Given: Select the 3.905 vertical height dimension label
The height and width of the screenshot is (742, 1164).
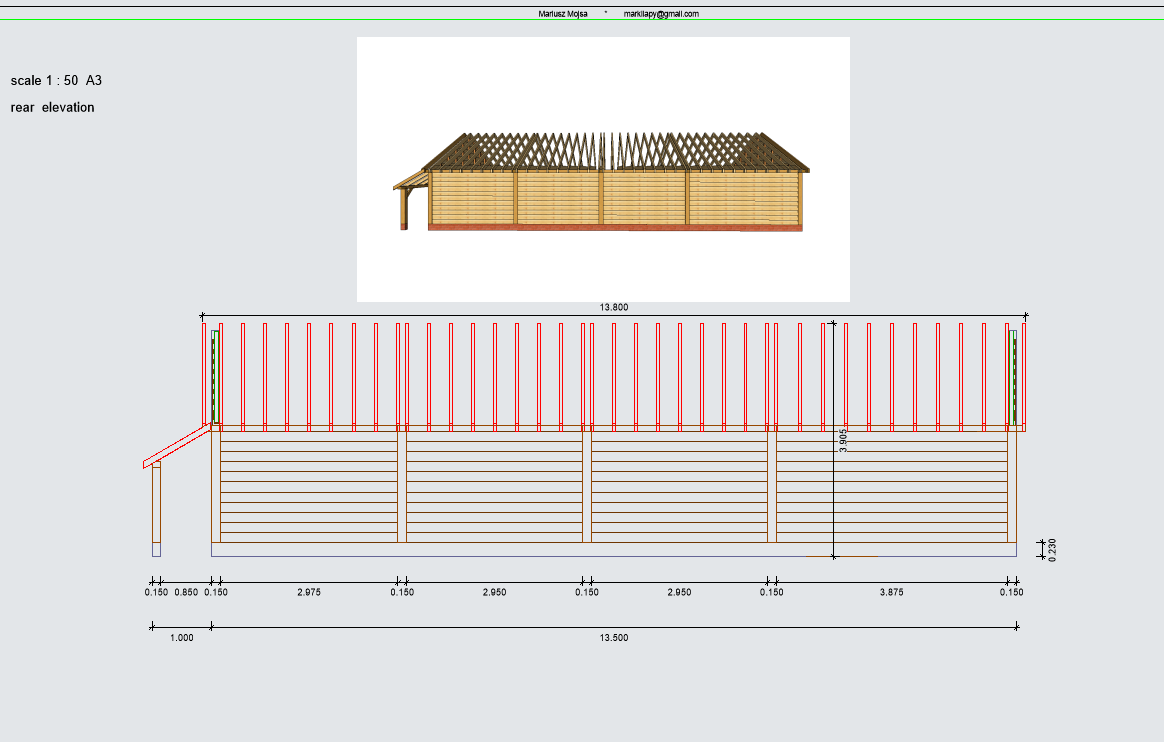Looking at the screenshot, I should click(x=843, y=441).
